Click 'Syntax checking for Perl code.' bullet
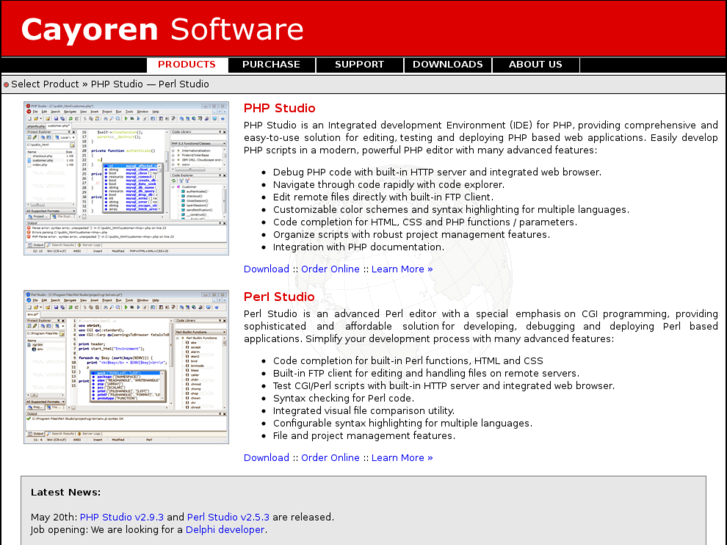The height and width of the screenshot is (545, 727). click(344, 398)
